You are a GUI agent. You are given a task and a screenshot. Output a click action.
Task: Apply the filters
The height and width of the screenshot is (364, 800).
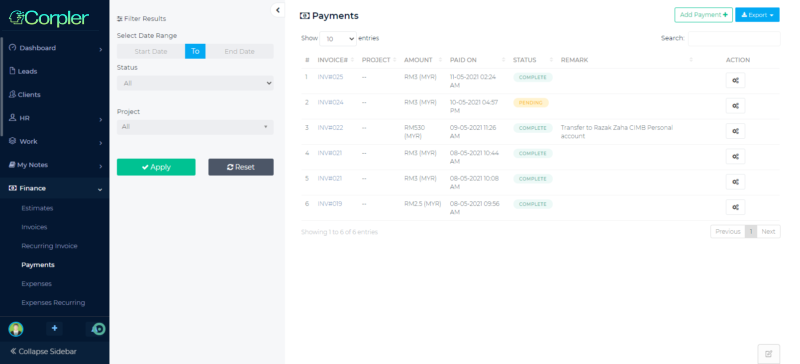(x=156, y=167)
